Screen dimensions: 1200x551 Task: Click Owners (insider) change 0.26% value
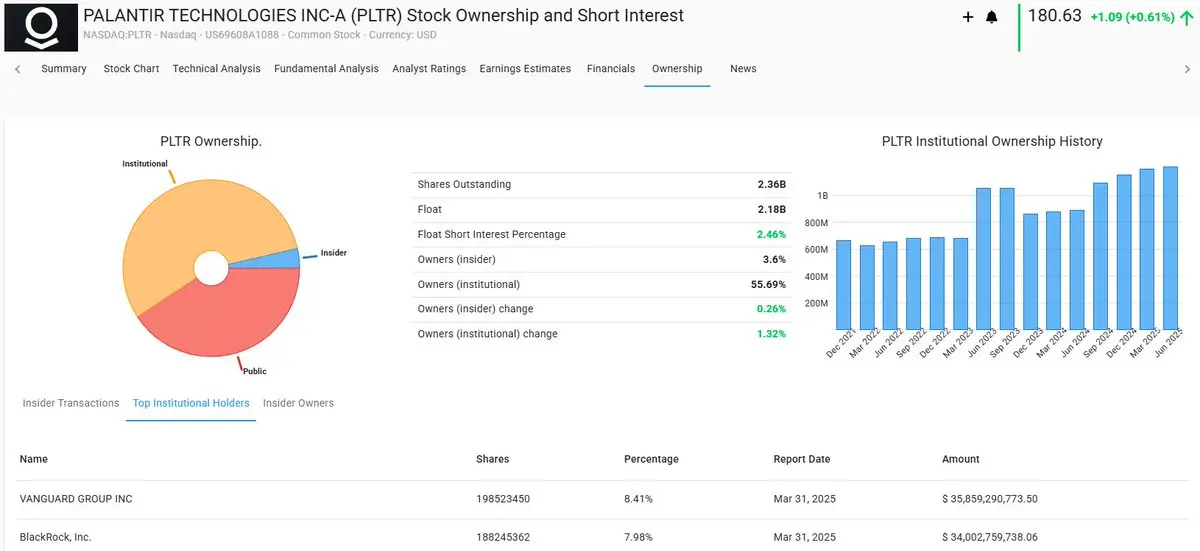770,309
